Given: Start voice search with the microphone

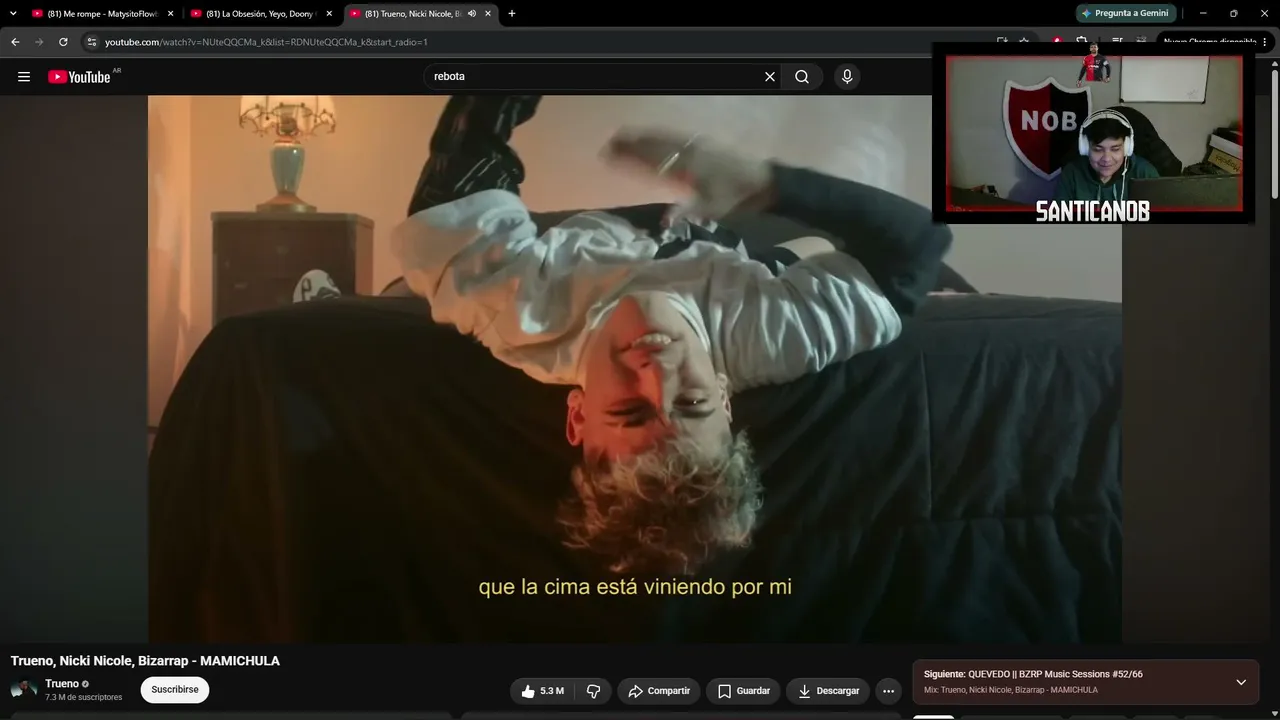Looking at the screenshot, I should pos(847,77).
